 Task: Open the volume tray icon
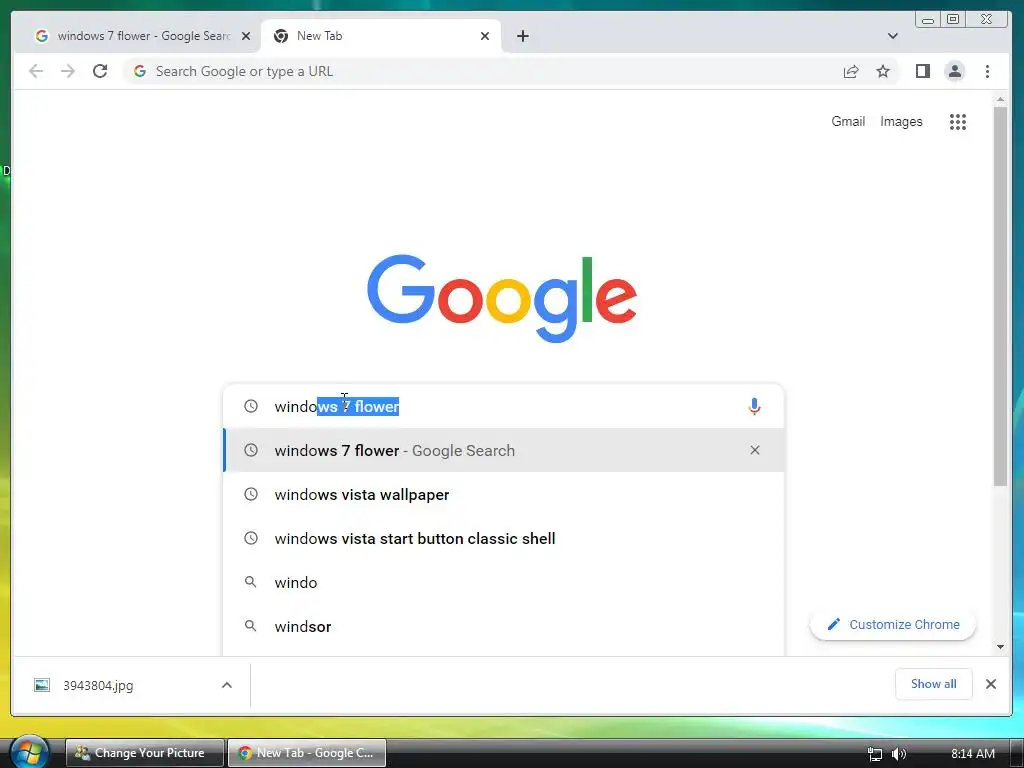tap(899, 754)
